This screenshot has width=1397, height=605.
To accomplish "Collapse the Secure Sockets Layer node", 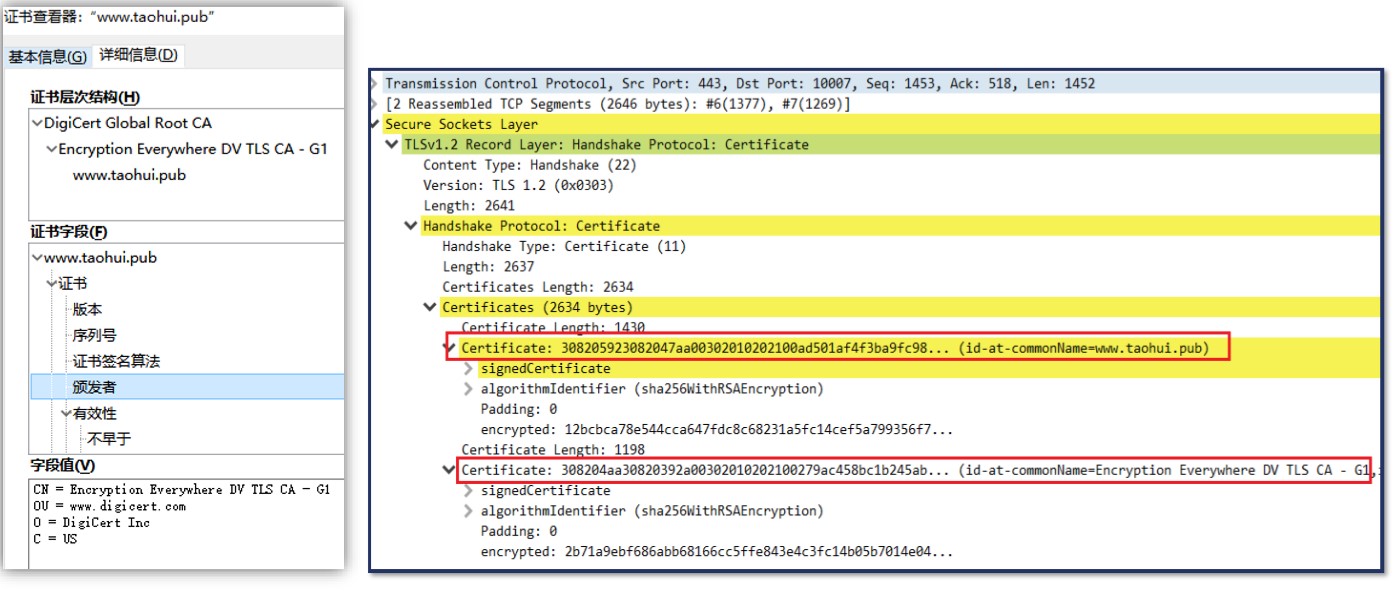I will [x=375, y=125].
